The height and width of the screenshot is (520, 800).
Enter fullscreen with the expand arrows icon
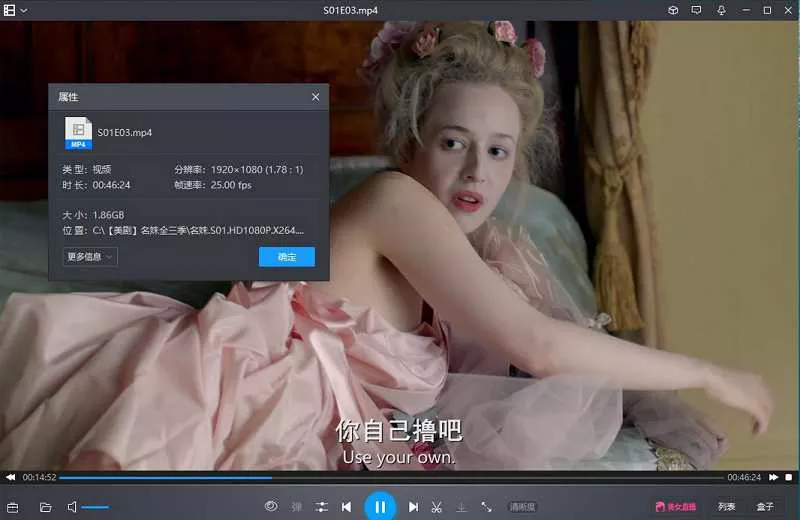(x=486, y=507)
